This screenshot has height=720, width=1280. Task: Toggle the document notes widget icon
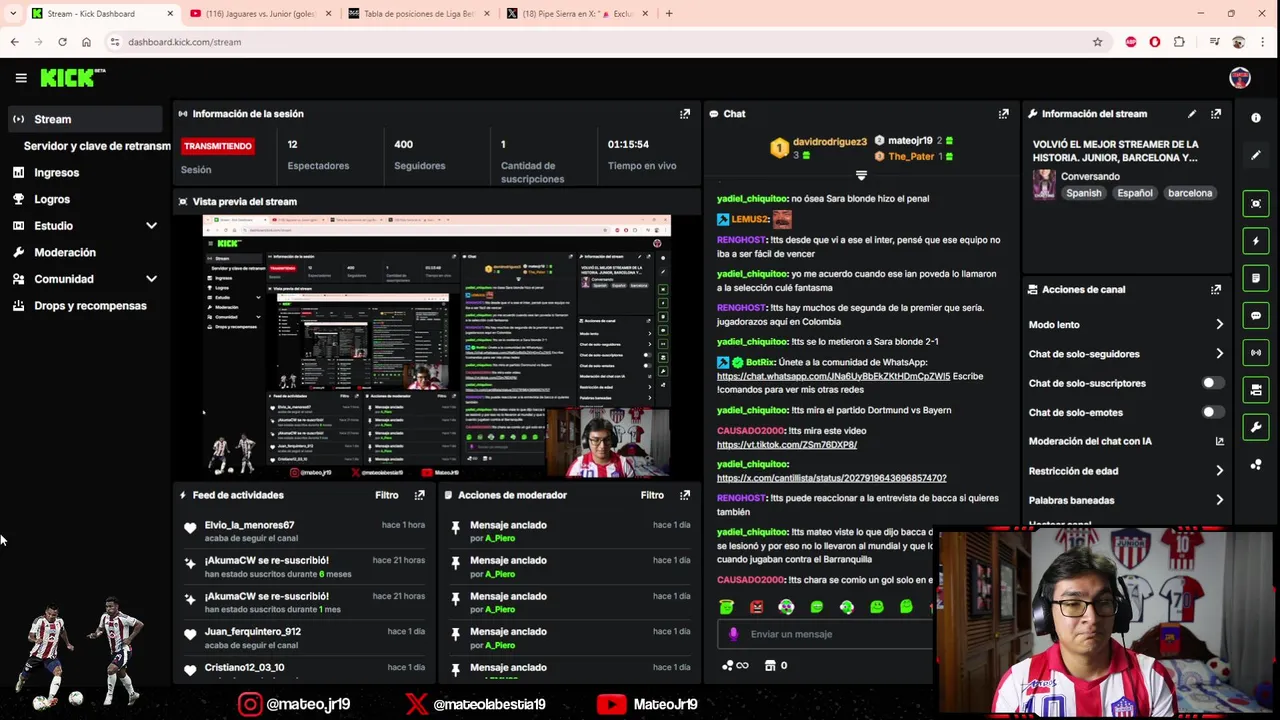1256,278
